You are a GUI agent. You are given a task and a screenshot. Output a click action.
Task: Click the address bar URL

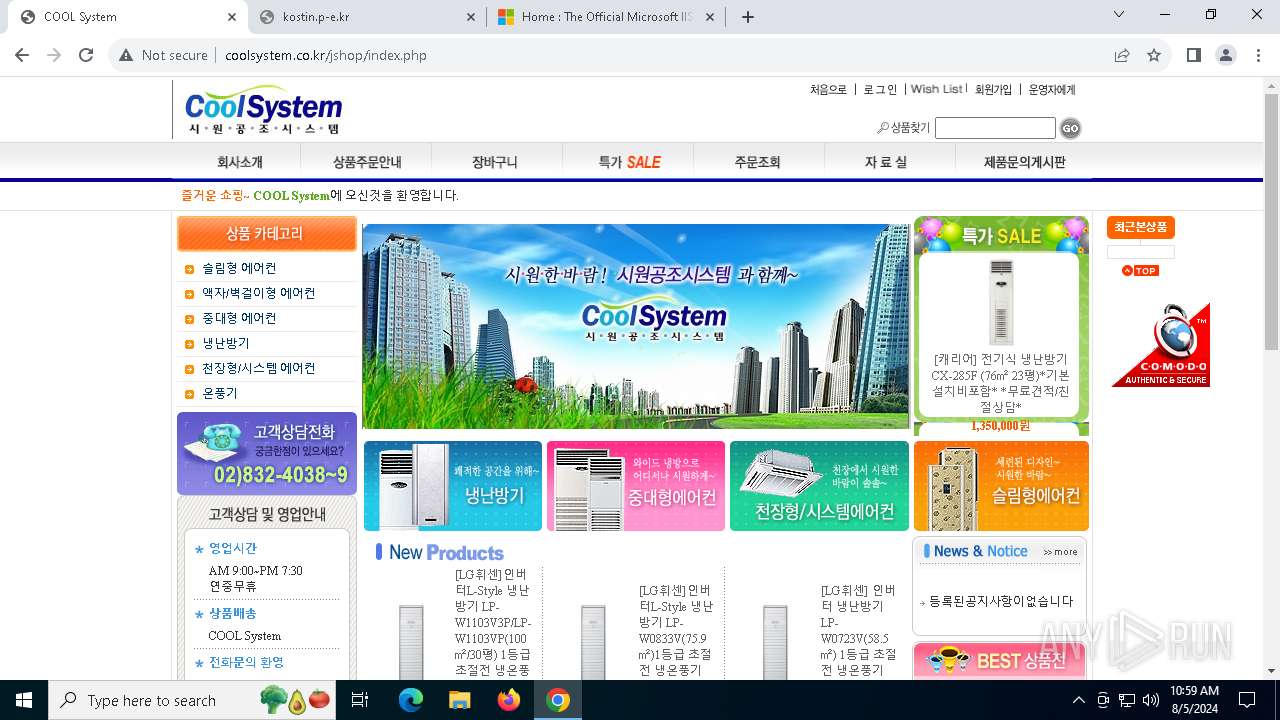pos(326,55)
